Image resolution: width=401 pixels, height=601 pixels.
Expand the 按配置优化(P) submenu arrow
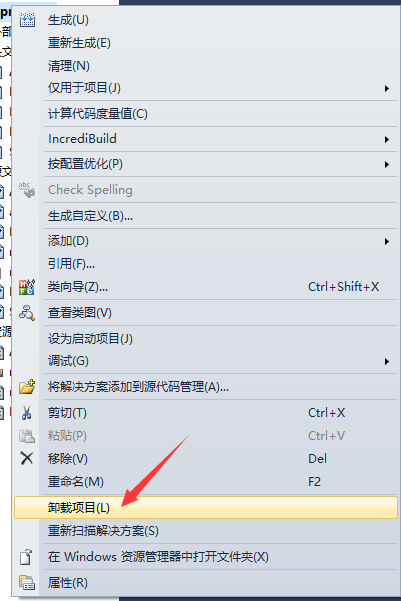[387, 164]
